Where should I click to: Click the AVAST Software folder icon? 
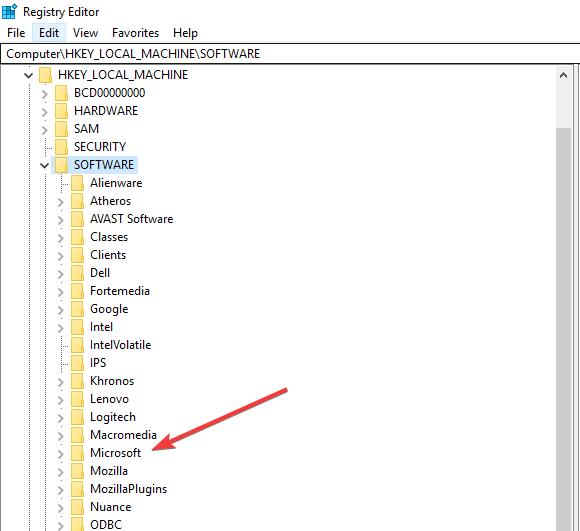pyautogui.click(x=77, y=219)
